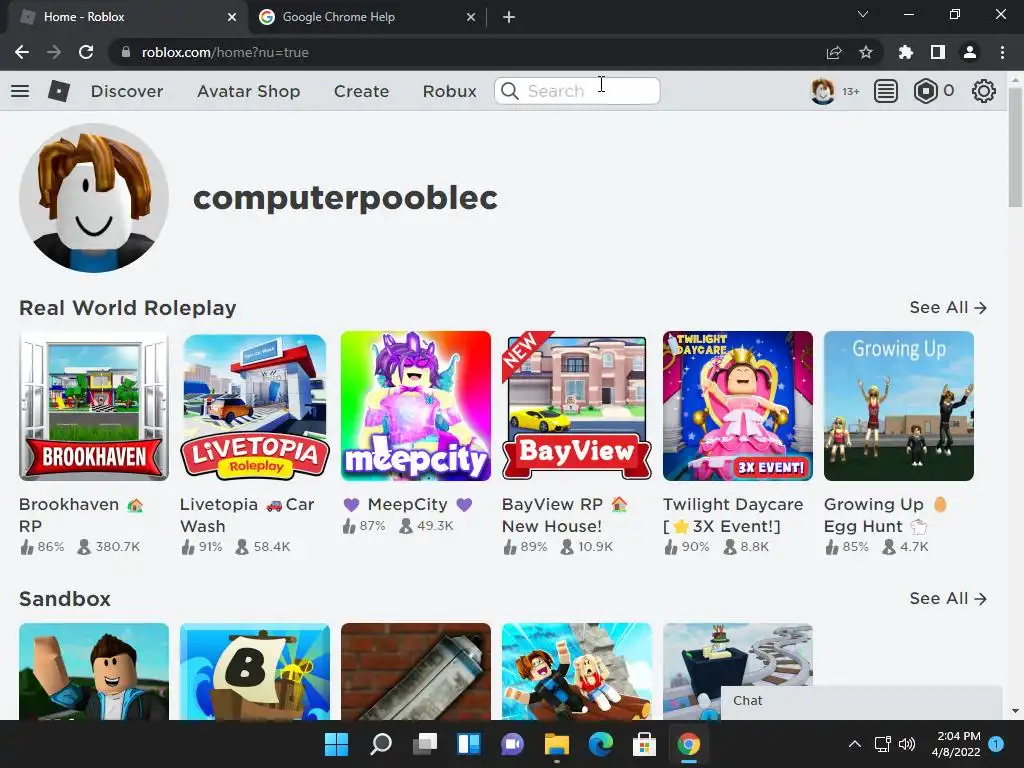Click 'Growing Up Egg Hunt' title text
Viewport: 1024px width, 768px height.
pos(885,515)
